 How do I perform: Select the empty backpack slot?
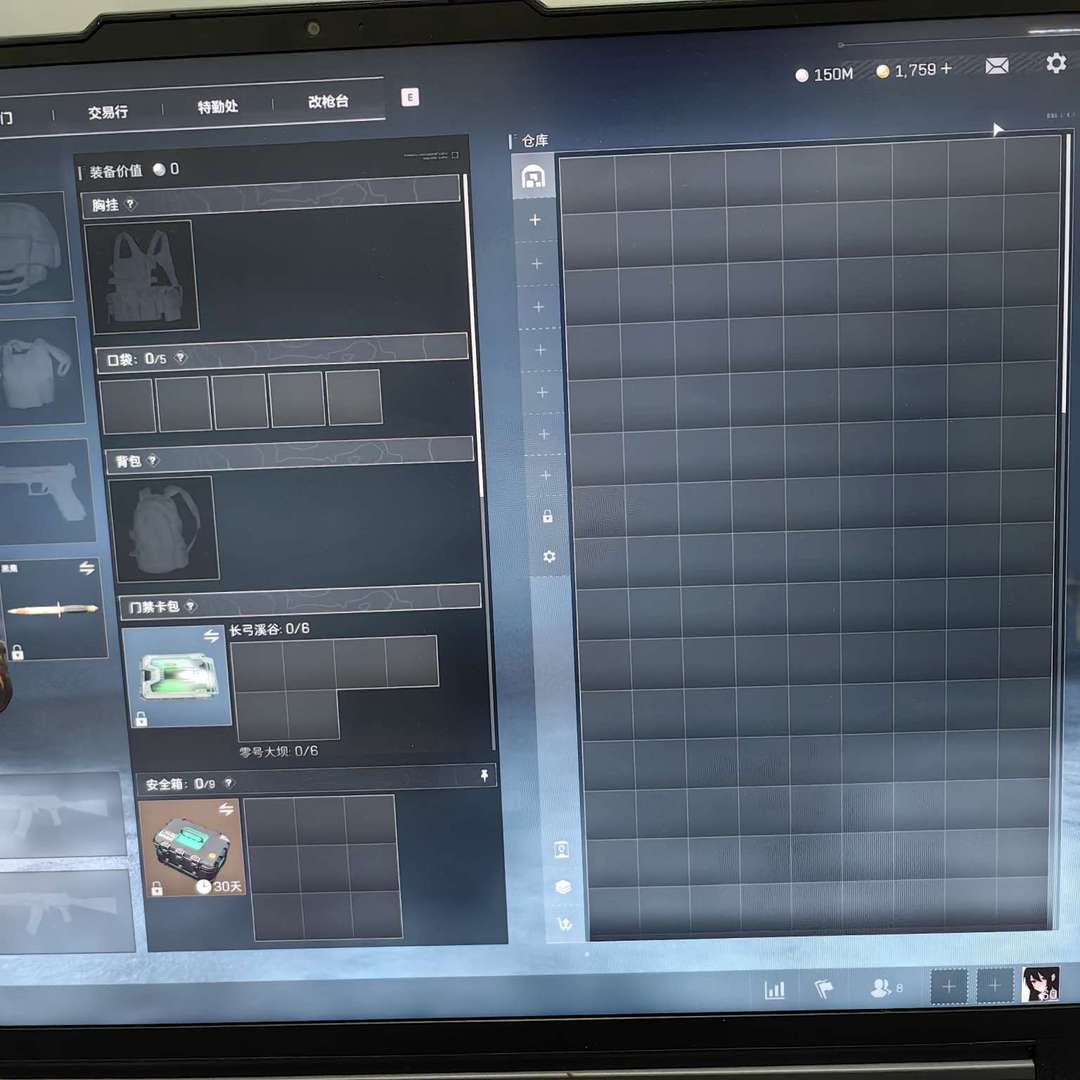click(165, 528)
